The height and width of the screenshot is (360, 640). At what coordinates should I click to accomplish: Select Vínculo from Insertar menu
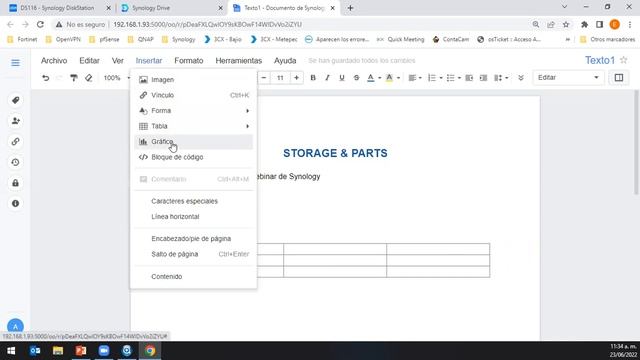pyautogui.click(x=193, y=95)
